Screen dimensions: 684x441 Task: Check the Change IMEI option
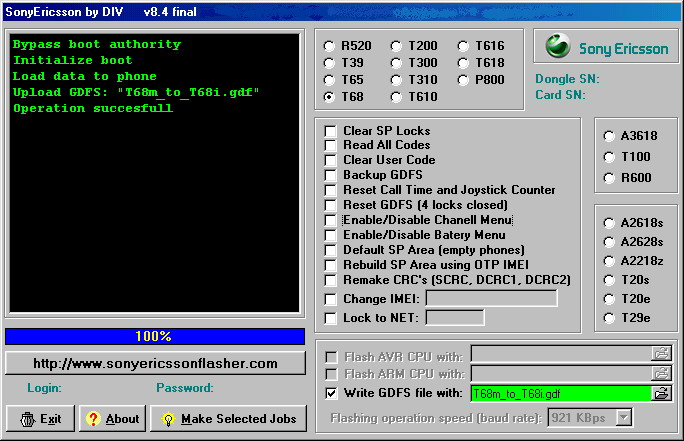pyautogui.click(x=331, y=299)
